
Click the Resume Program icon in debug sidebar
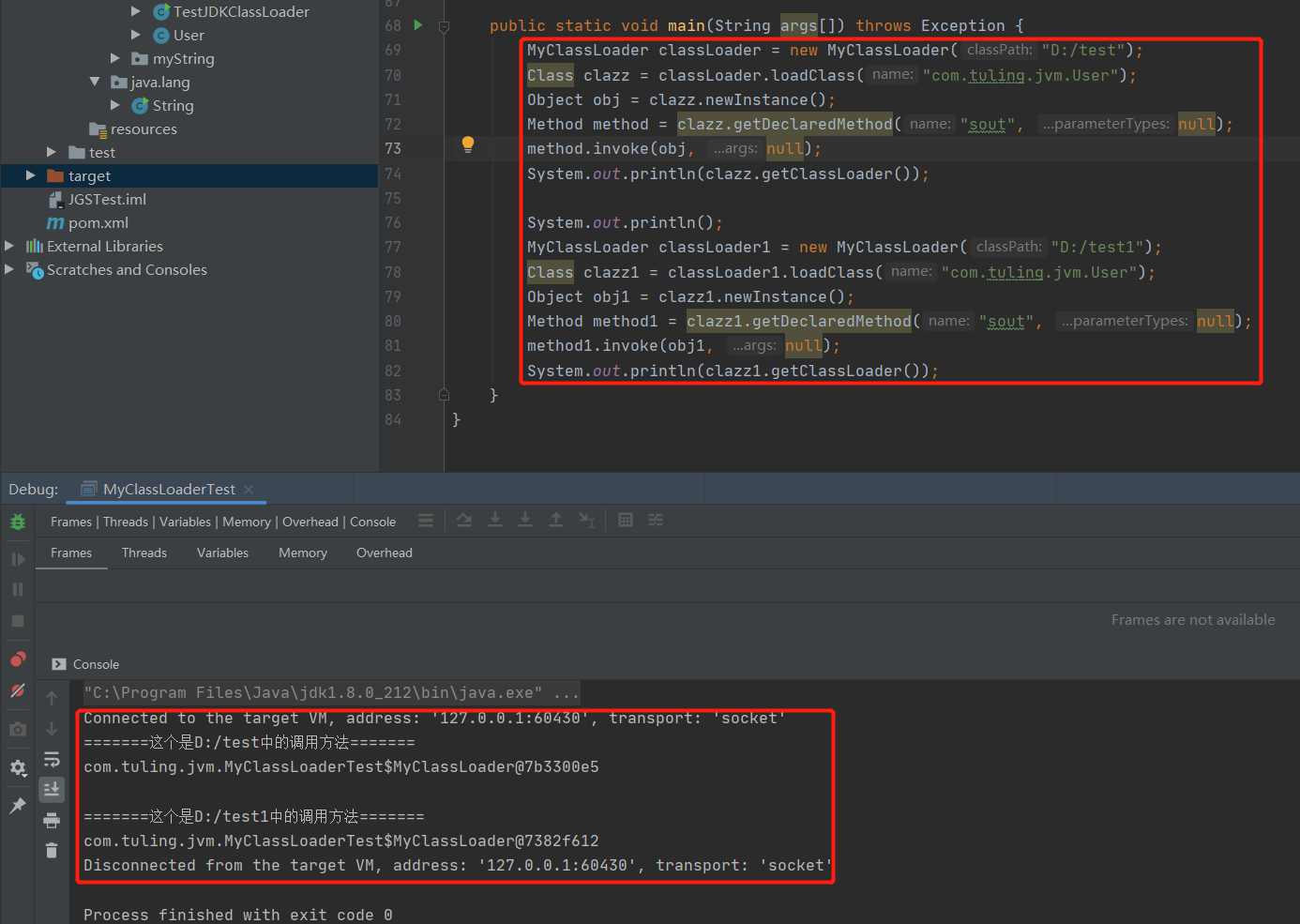18,559
